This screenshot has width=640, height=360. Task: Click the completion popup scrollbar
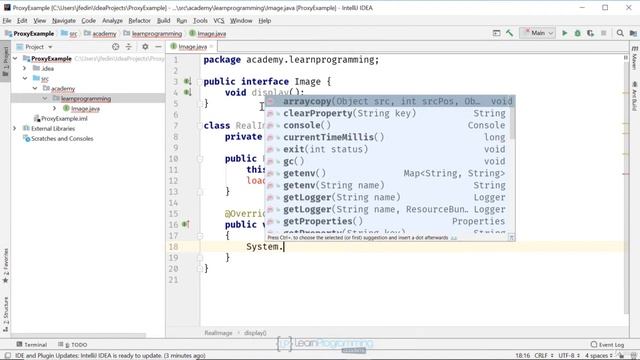[x=512, y=122]
